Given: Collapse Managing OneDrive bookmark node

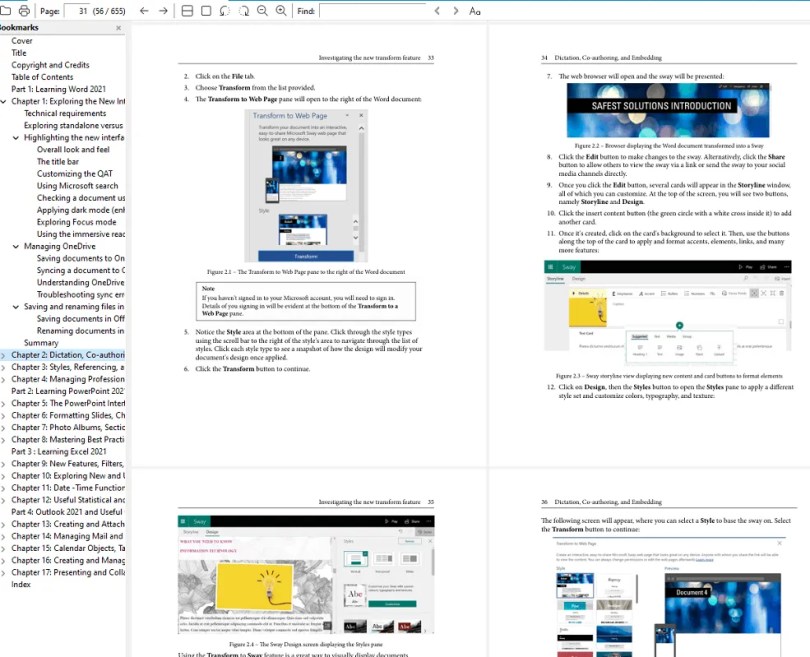Looking at the screenshot, I should point(15,246).
